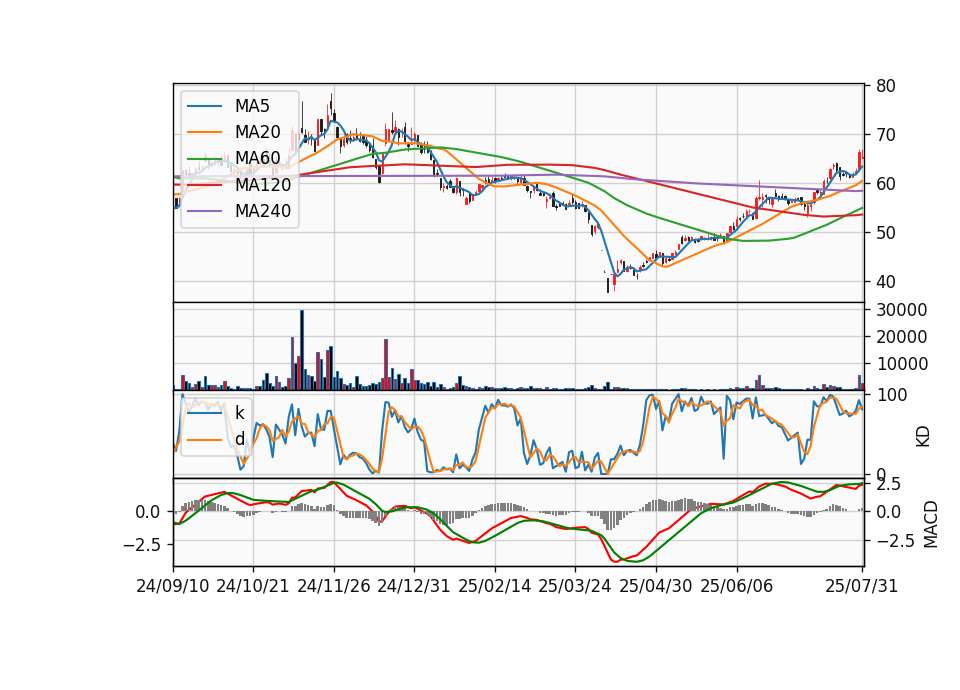Click the 100 label on KD axis

click(891, 395)
